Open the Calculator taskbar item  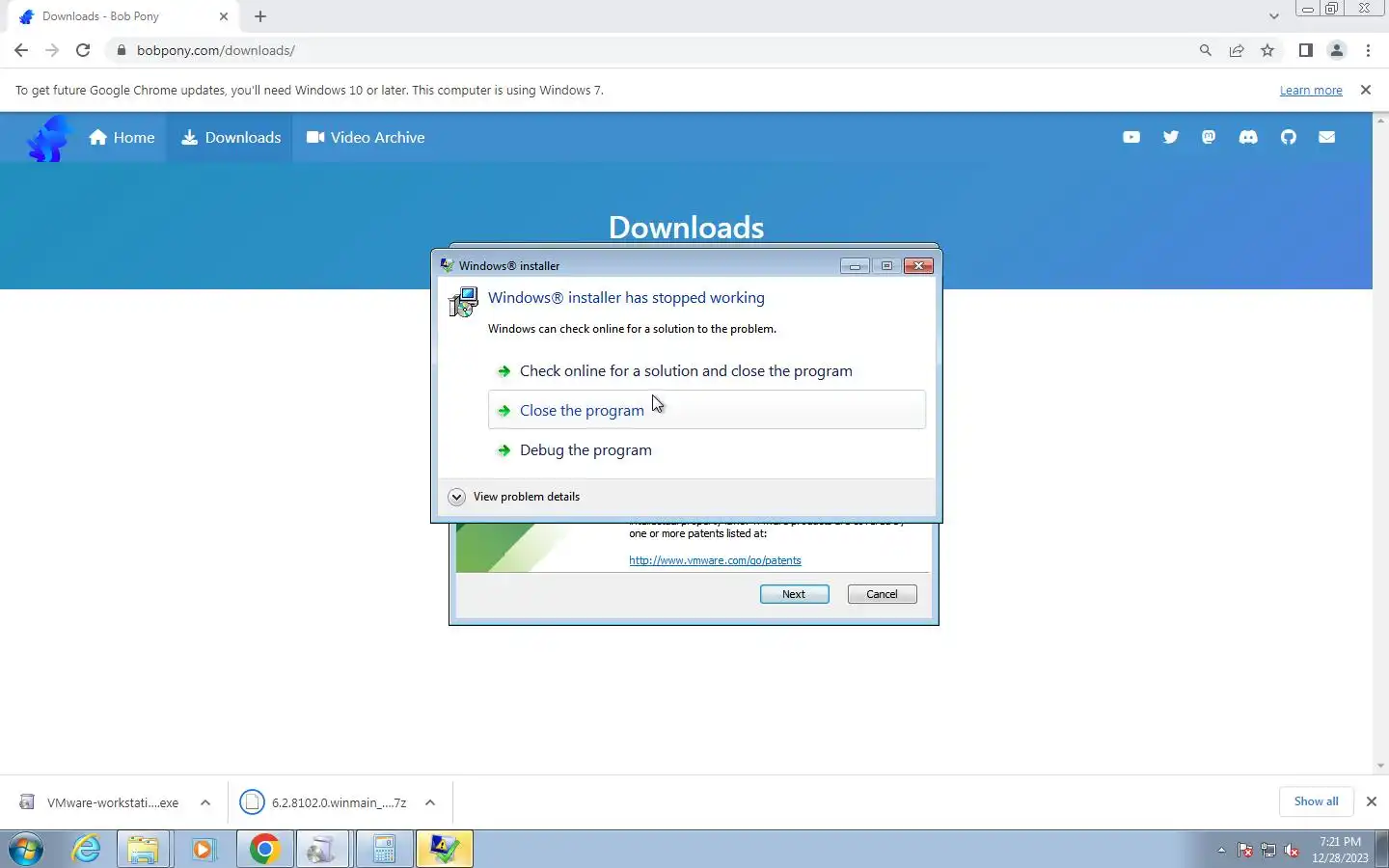pyautogui.click(x=383, y=850)
